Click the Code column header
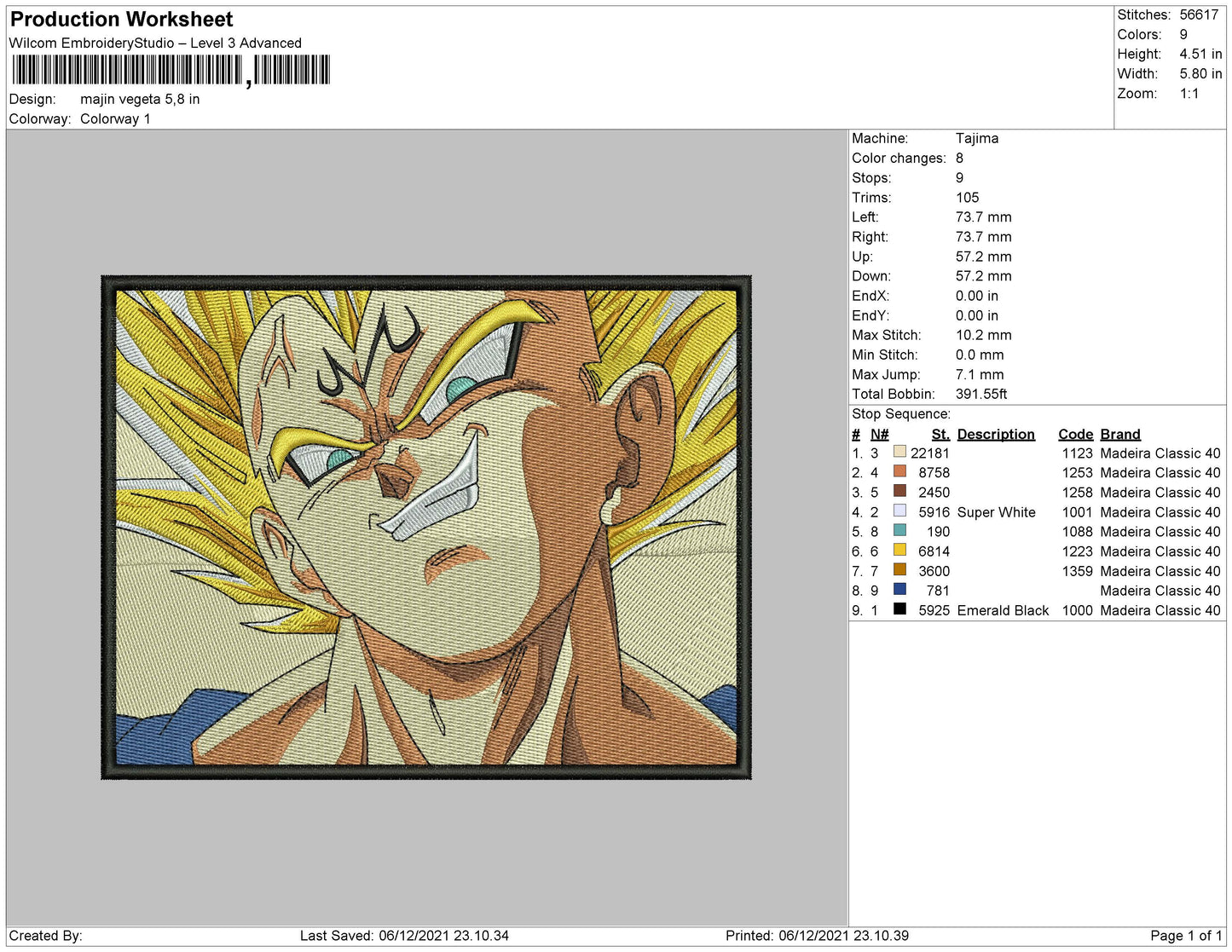Screen dimensions: 1232x952 pyautogui.click(x=1074, y=434)
